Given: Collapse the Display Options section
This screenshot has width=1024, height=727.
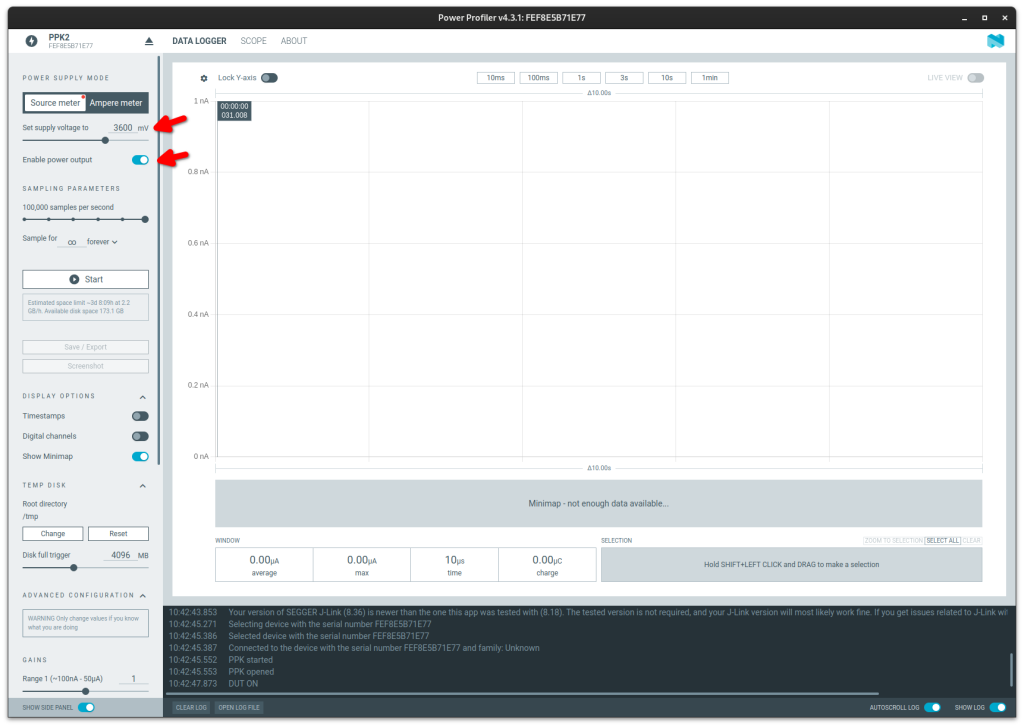Looking at the screenshot, I should pyautogui.click(x=142, y=397).
